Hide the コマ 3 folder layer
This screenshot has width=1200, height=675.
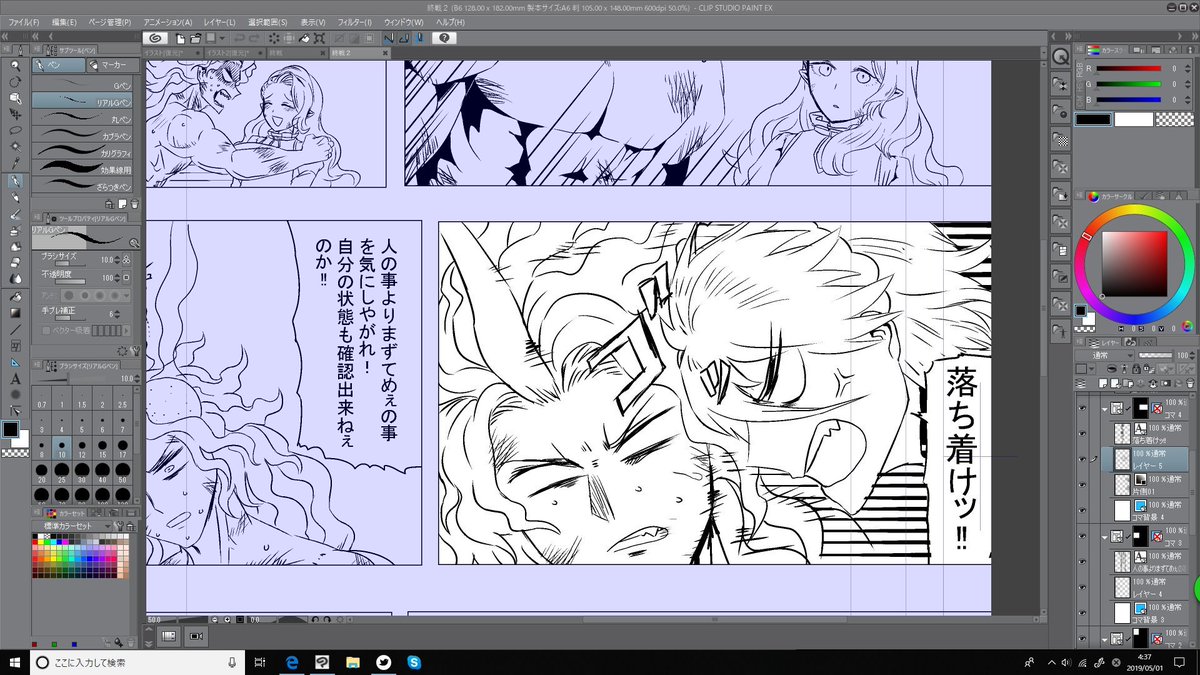click(1081, 536)
